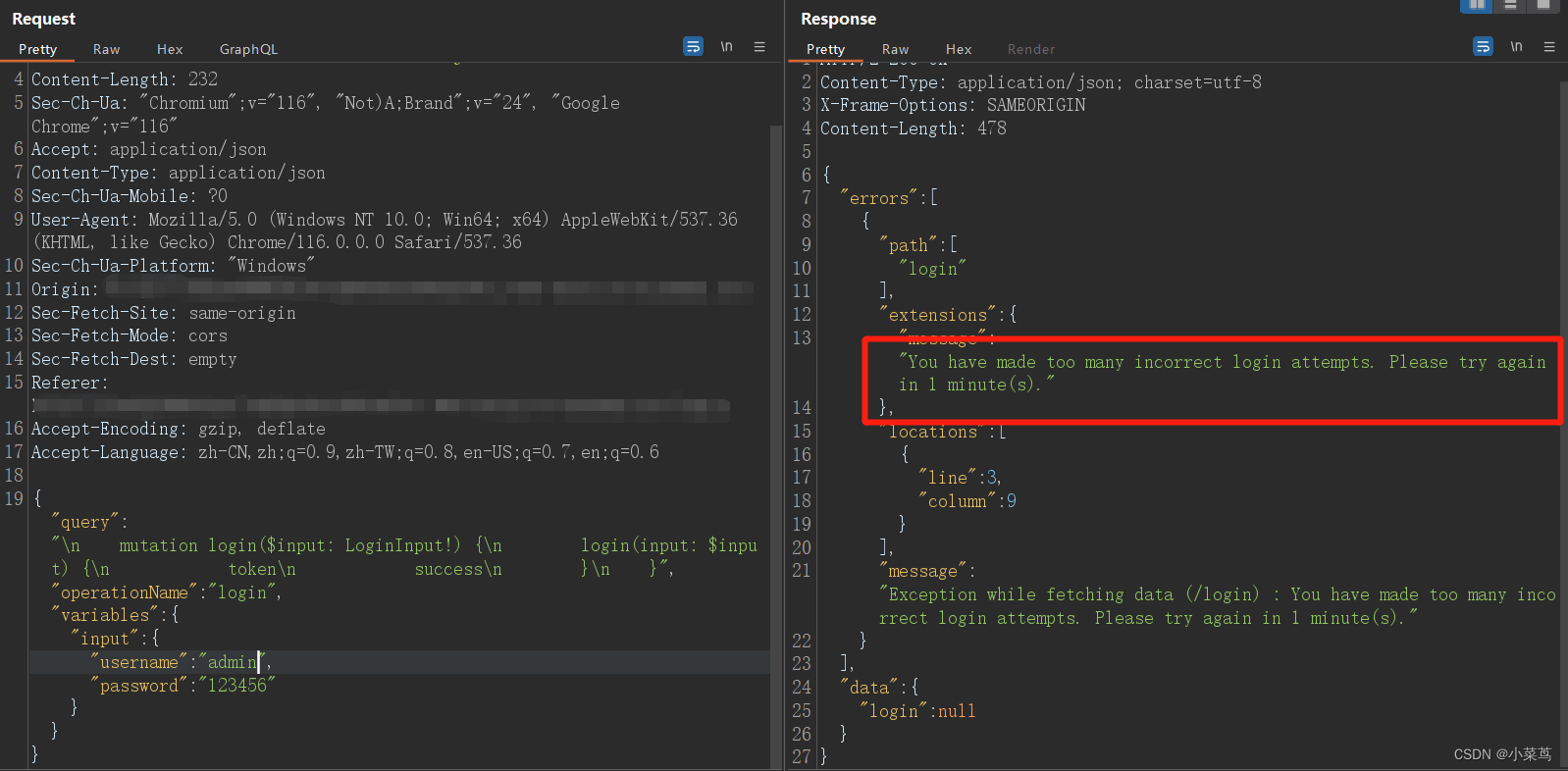The width and height of the screenshot is (1568, 771).
Task: Toggle word wrap in the Request panel
Action: click(x=693, y=46)
